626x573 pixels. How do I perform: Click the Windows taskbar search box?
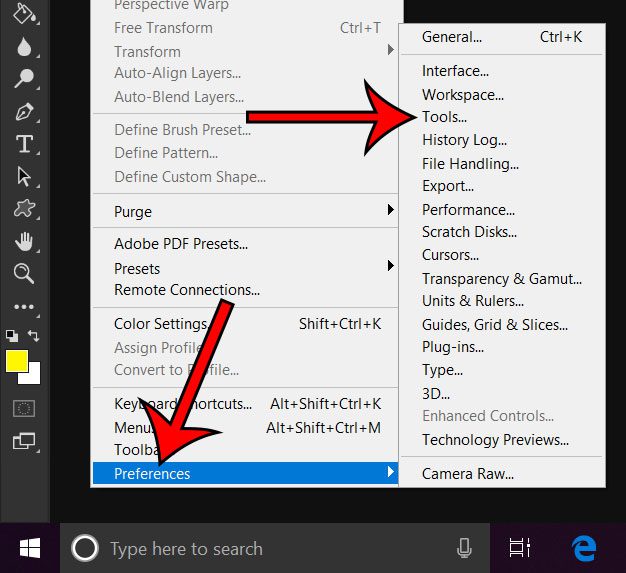pyautogui.click(x=270, y=548)
